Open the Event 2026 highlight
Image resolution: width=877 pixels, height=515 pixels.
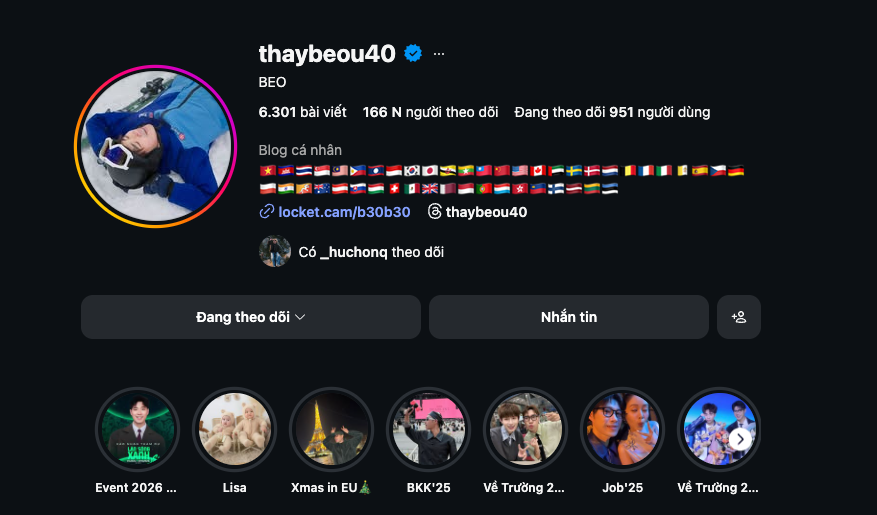[136, 429]
